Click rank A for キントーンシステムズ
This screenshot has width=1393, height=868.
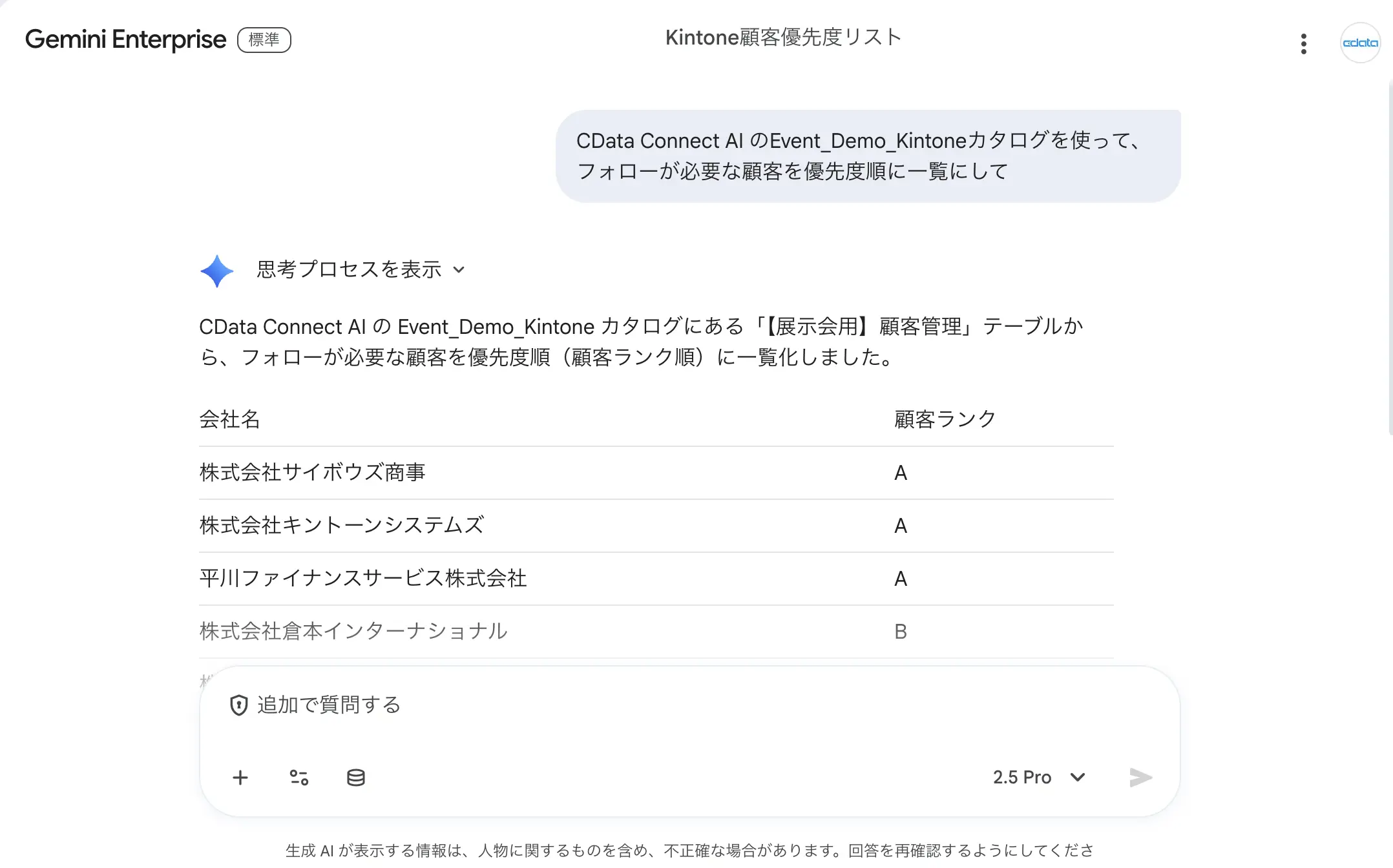pyautogui.click(x=901, y=526)
